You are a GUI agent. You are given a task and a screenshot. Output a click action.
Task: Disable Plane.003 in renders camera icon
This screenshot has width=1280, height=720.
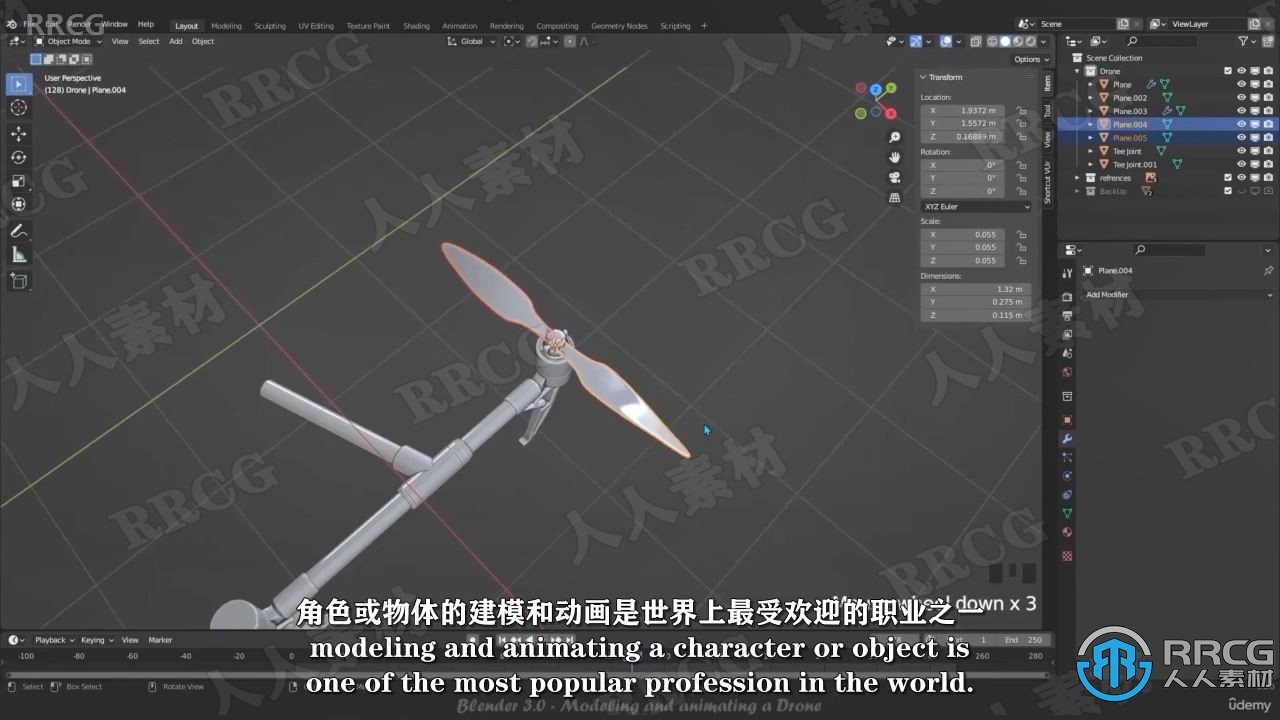click(x=1268, y=111)
